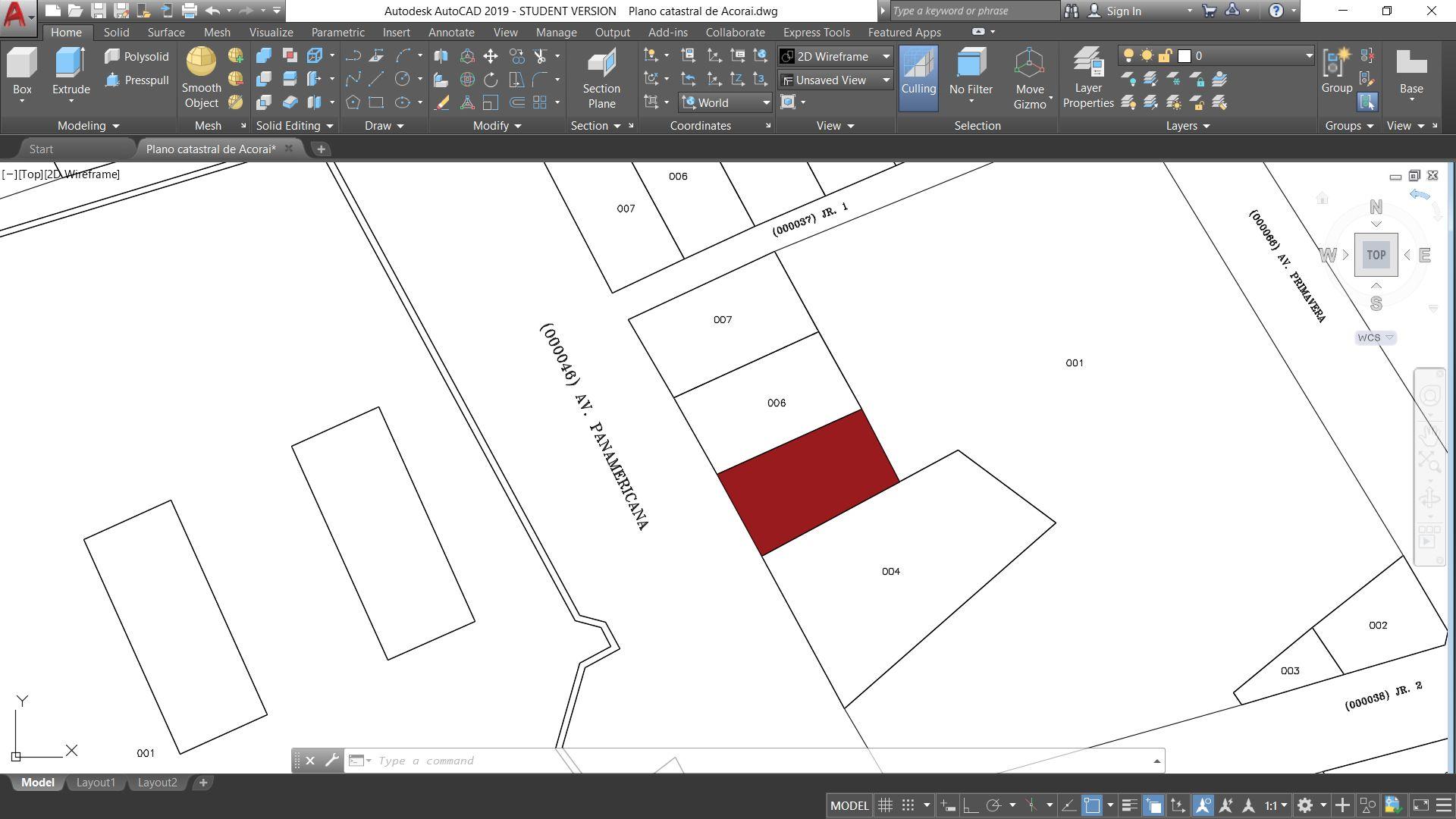Image resolution: width=1456 pixels, height=819 pixels.
Task: Click the Group tool
Action: tap(1337, 72)
